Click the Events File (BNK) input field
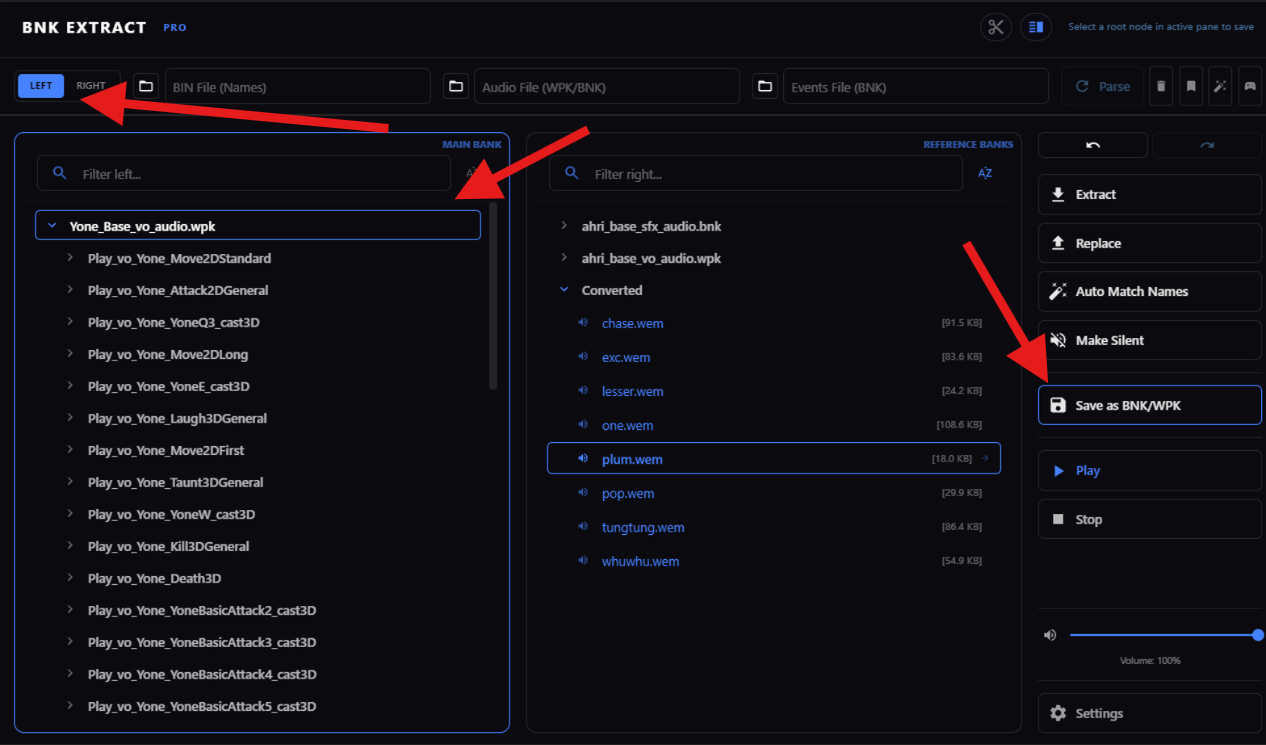 [x=916, y=87]
